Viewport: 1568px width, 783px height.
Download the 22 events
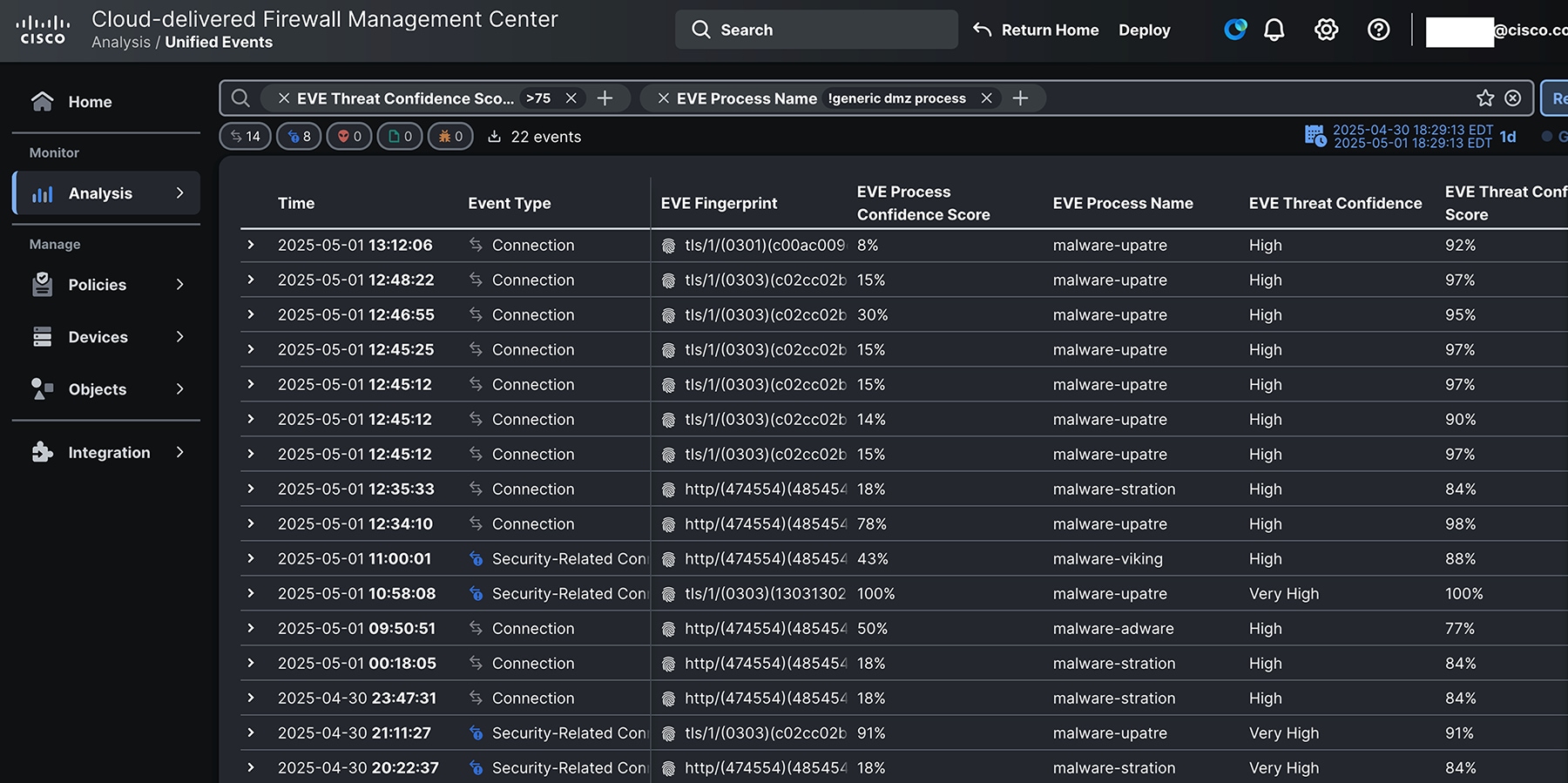(494, 137)
